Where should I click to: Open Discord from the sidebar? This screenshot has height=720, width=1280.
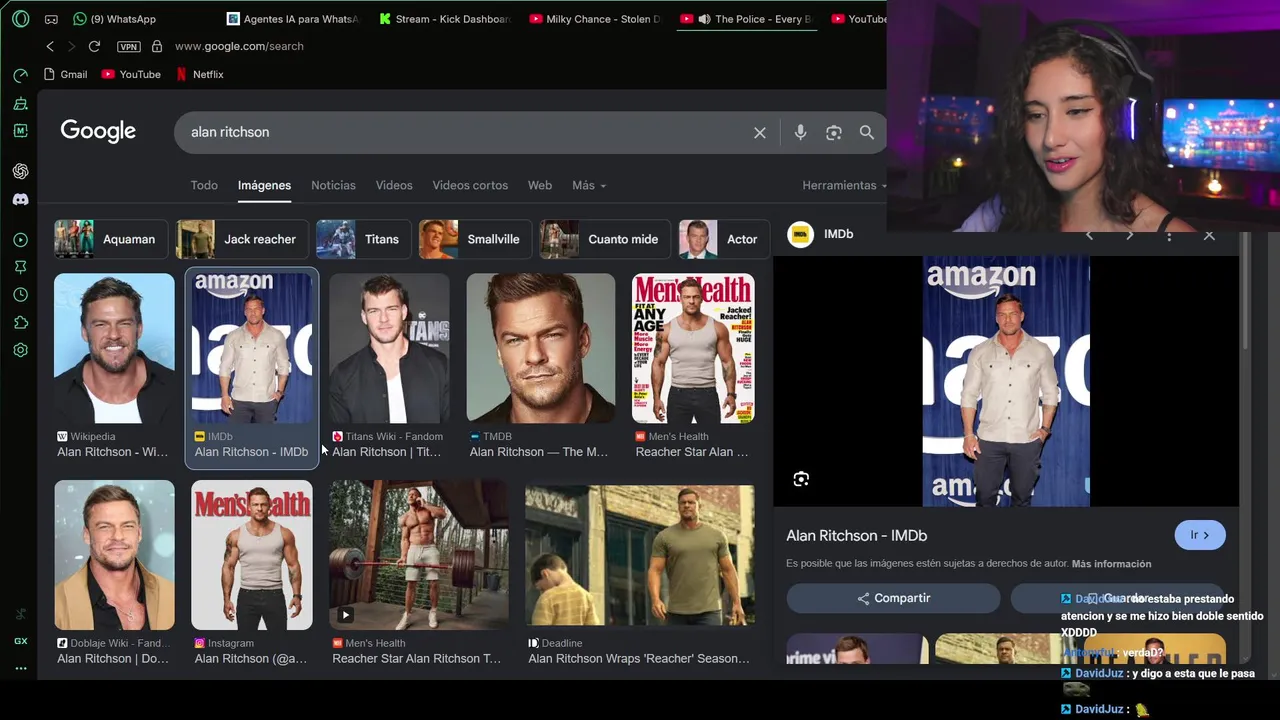pos(20,199)
